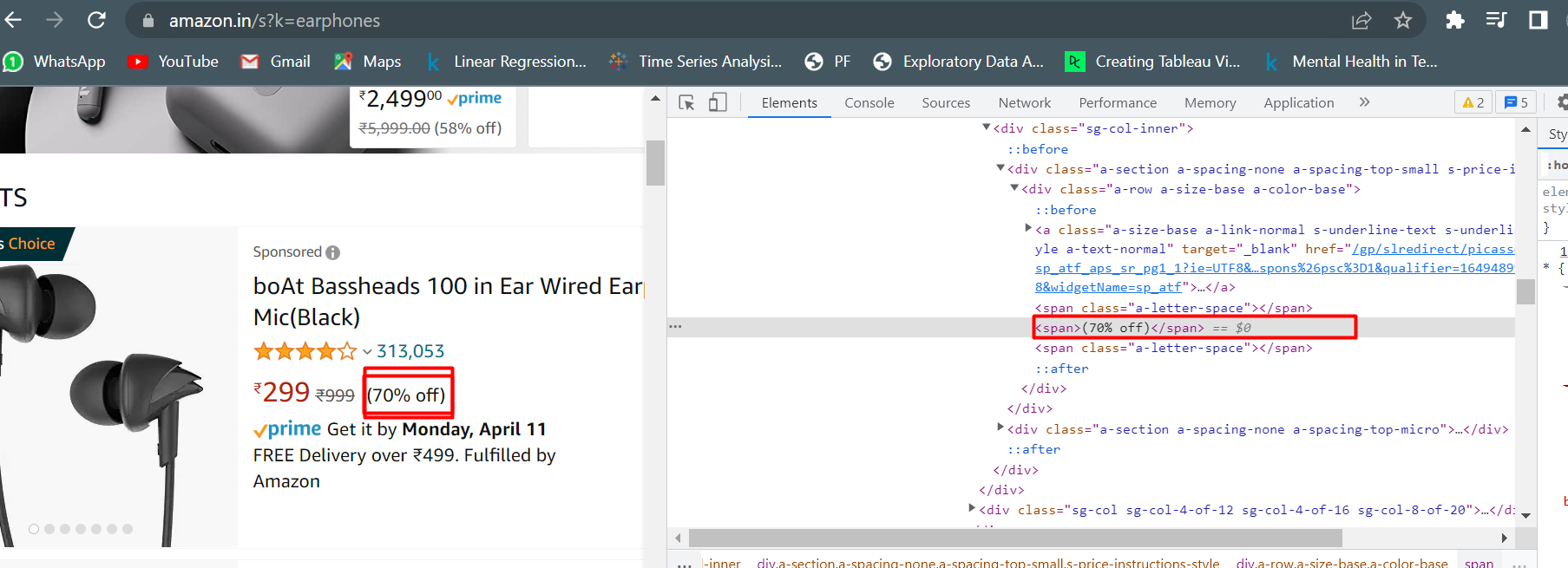Select div.a-row.a-size-base.a-color-base breadcrumb

[1342, 563]
